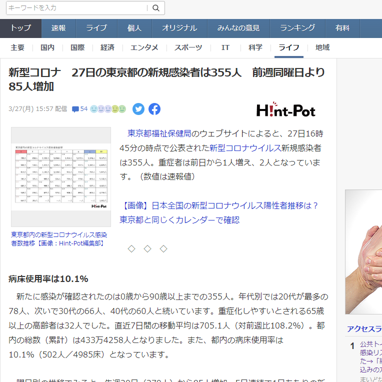
Task: Select the 国際 category
Action: pos(77,48)
